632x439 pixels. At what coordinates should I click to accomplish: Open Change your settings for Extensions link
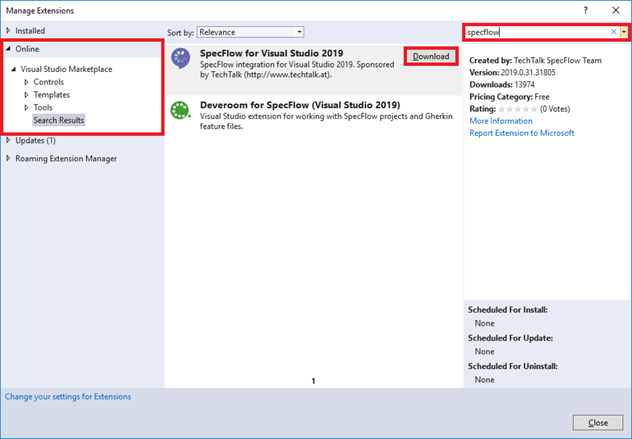click(68, 397)
